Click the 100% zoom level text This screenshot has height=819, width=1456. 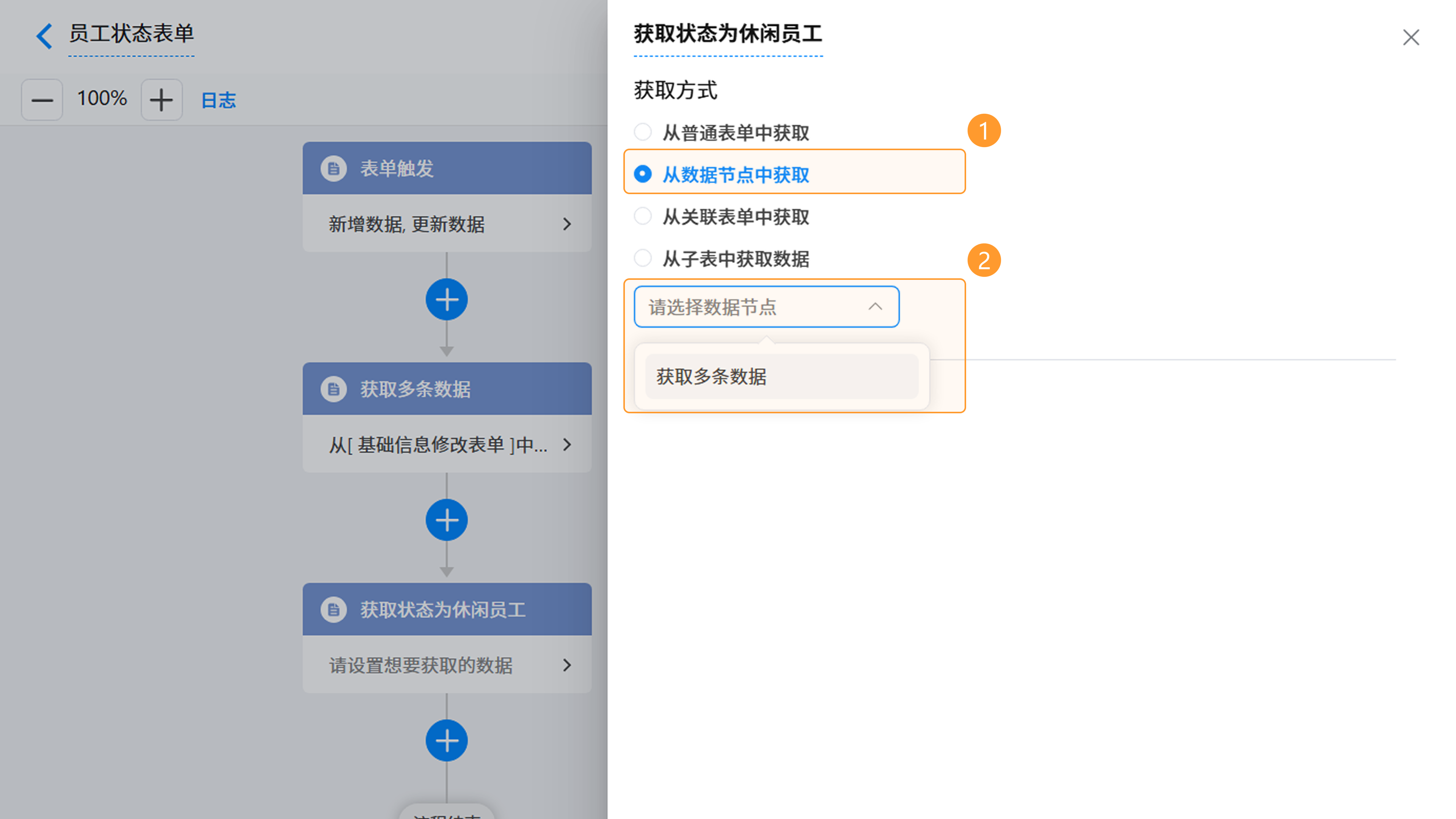click(x=102, y=99)
